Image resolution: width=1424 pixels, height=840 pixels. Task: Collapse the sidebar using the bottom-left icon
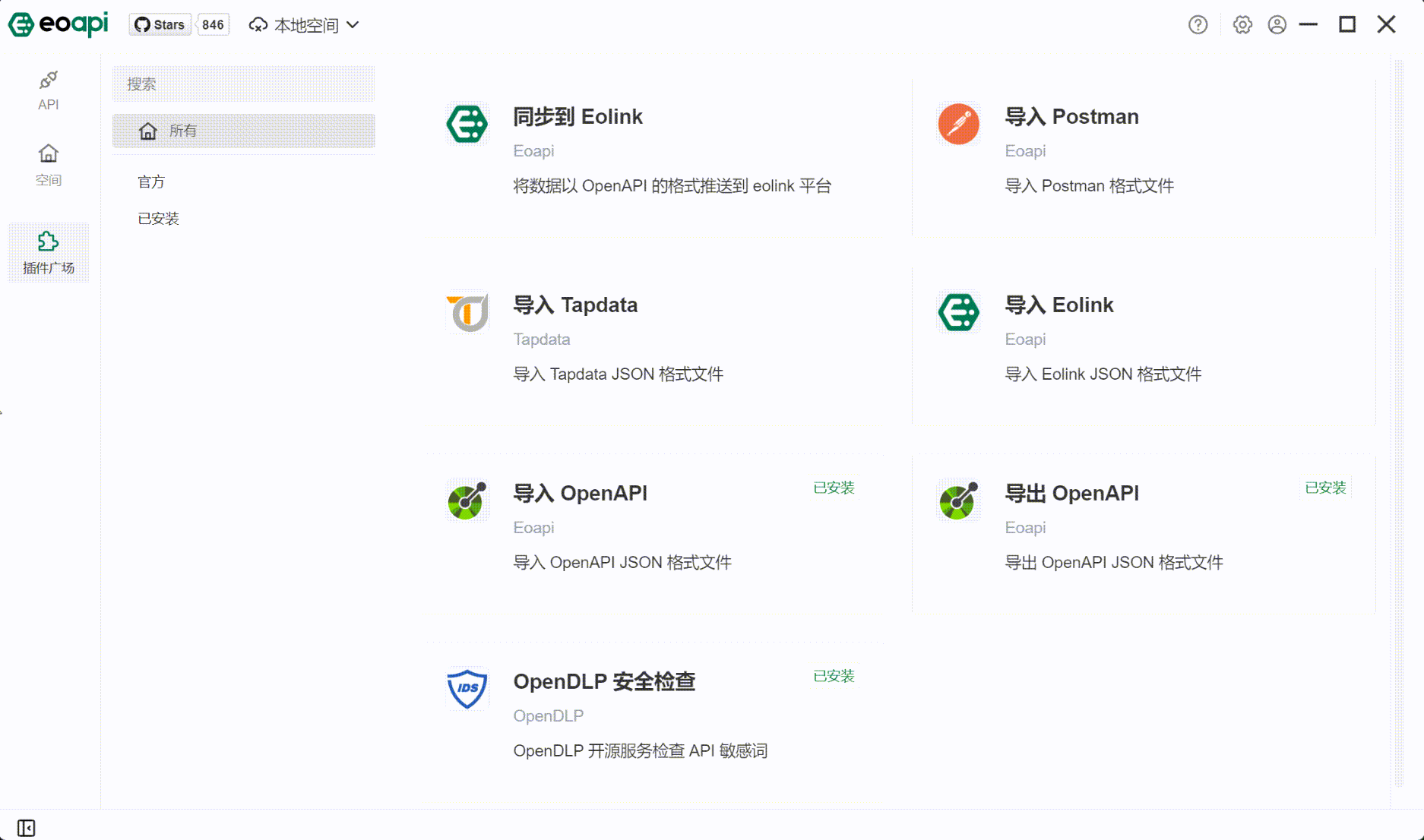coord(27,827)
